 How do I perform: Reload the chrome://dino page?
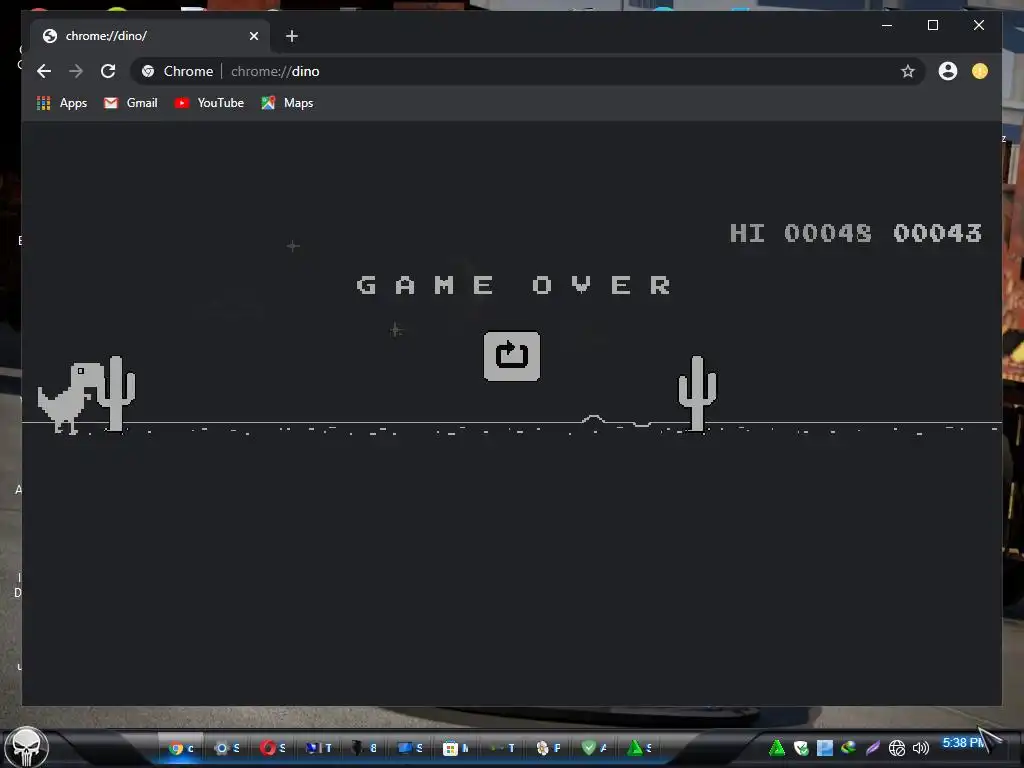(x=108, y=71)
